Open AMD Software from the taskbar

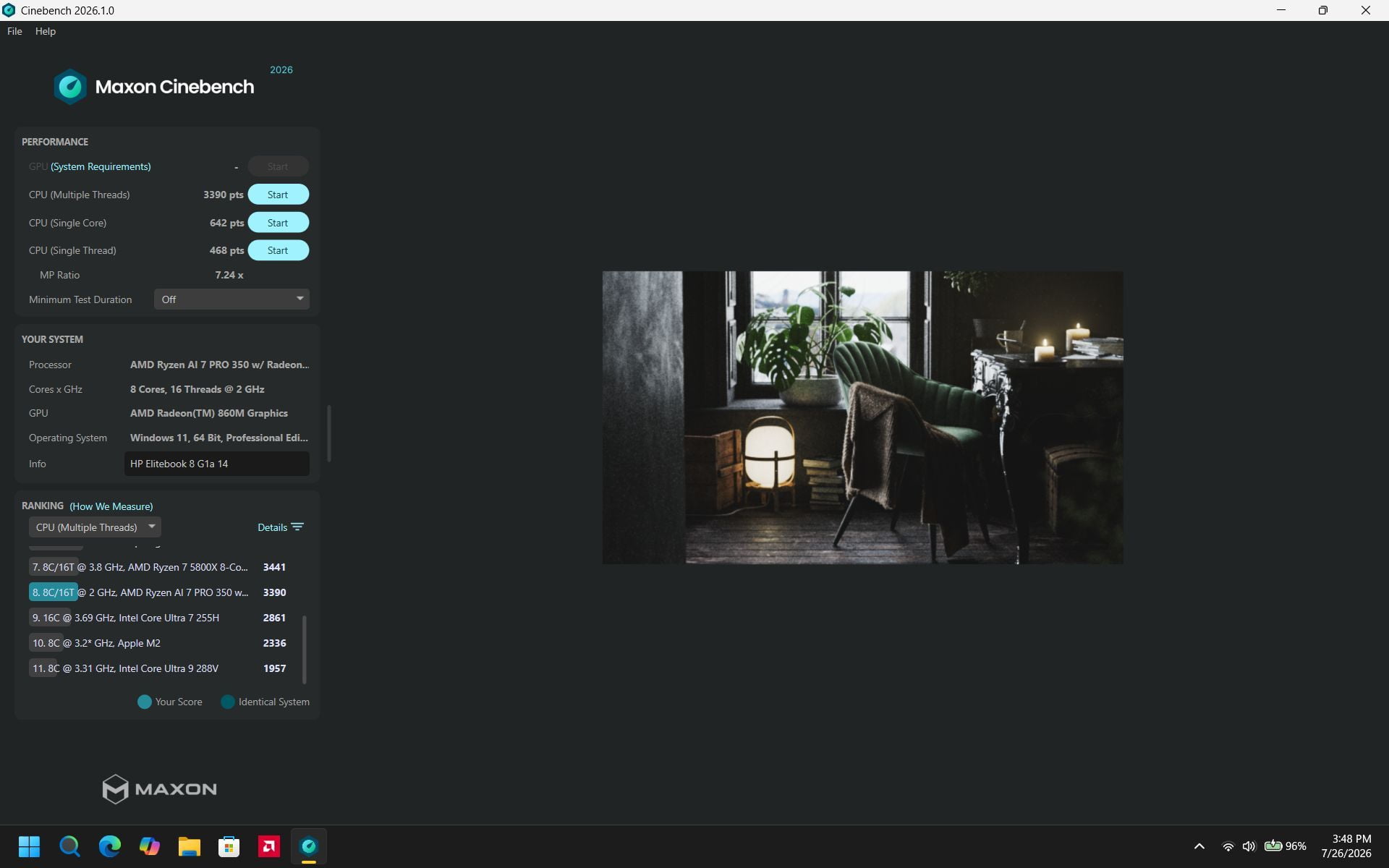tap(268, 846)
